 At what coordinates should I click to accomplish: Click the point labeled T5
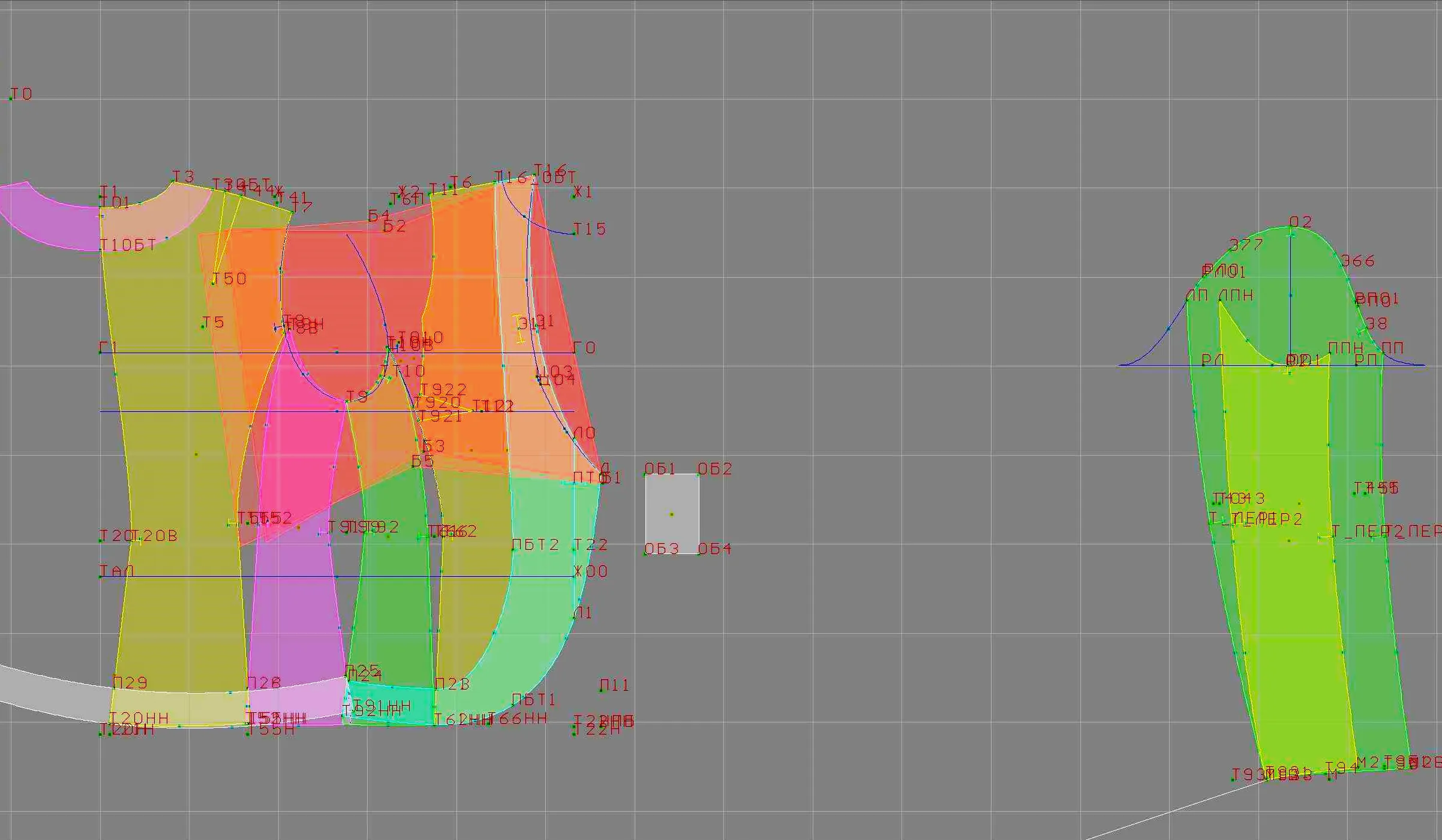(202, 327)
